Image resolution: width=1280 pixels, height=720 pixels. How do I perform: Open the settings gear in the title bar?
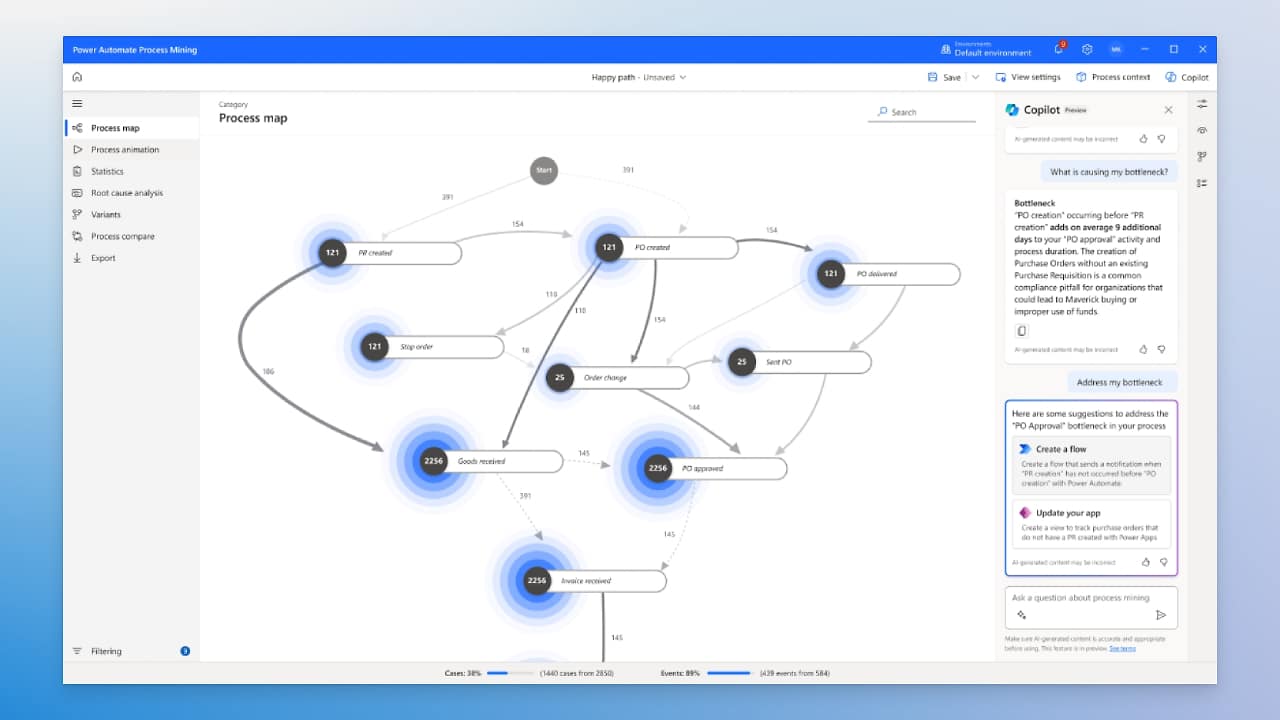pyautogui.click(x=1087, y=49)
